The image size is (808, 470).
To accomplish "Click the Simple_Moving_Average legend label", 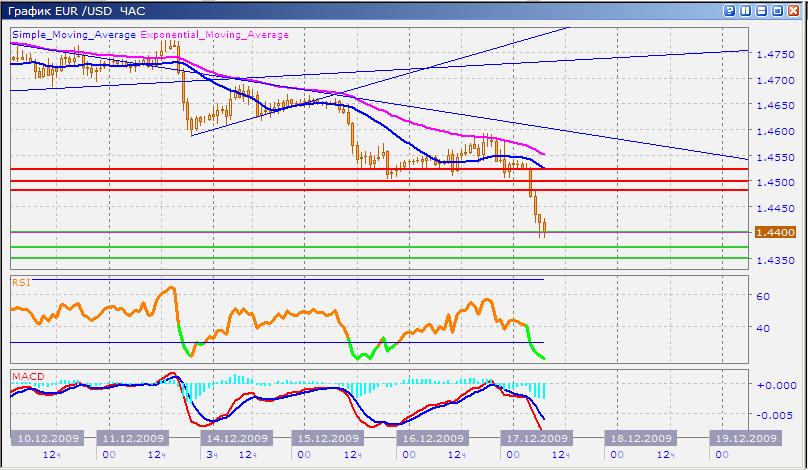I will (x=74, y=34).
